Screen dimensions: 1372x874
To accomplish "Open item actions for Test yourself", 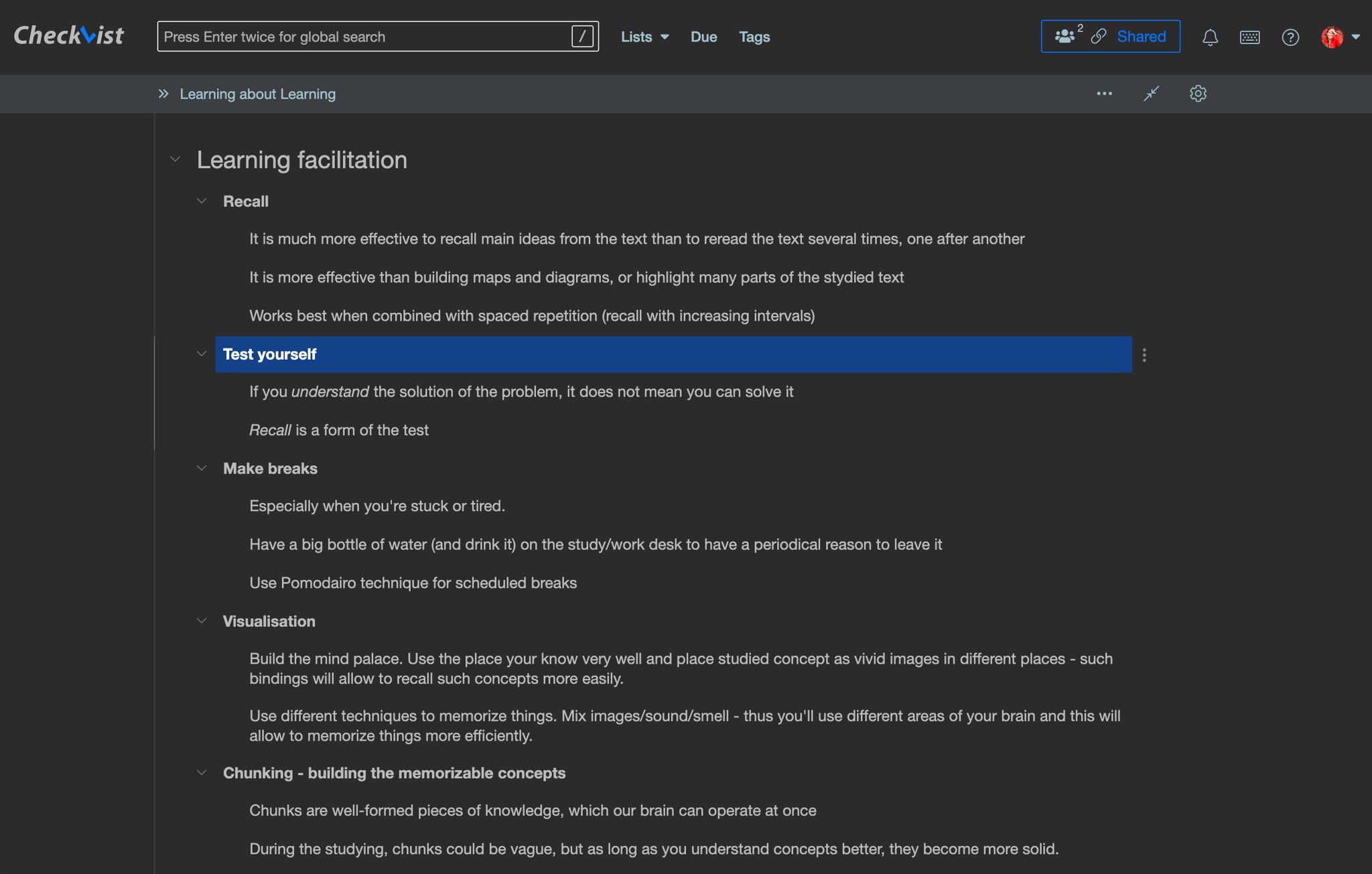I will [x=1144, y=355].
